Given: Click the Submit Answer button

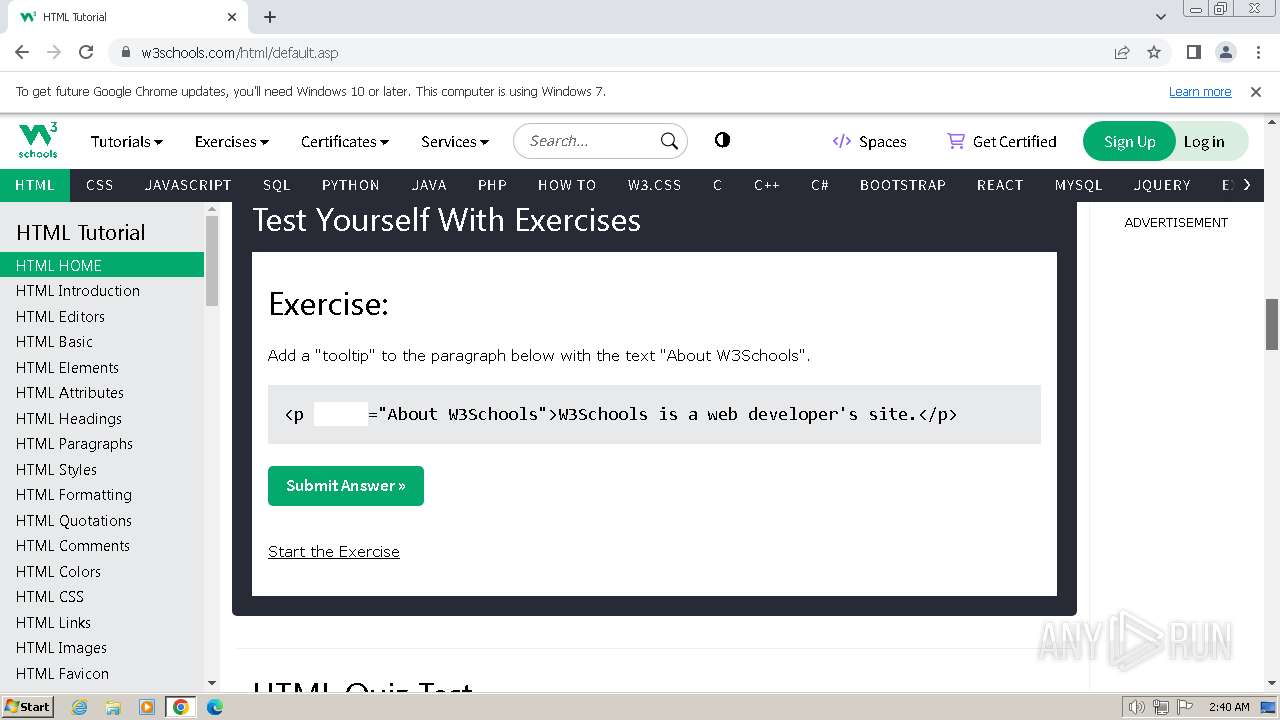Looking at the screenshot, I should pyautogui.click(x=346, y=486).
